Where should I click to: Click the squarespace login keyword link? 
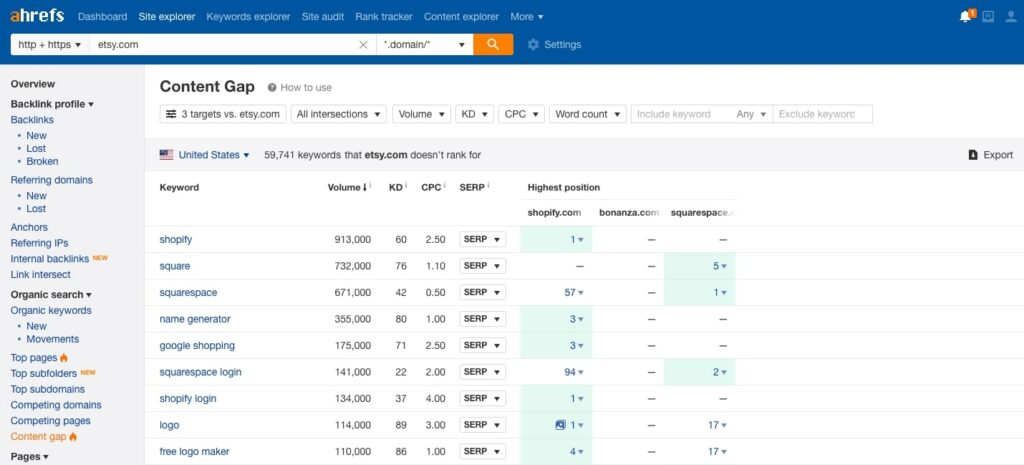click(200, 372)
